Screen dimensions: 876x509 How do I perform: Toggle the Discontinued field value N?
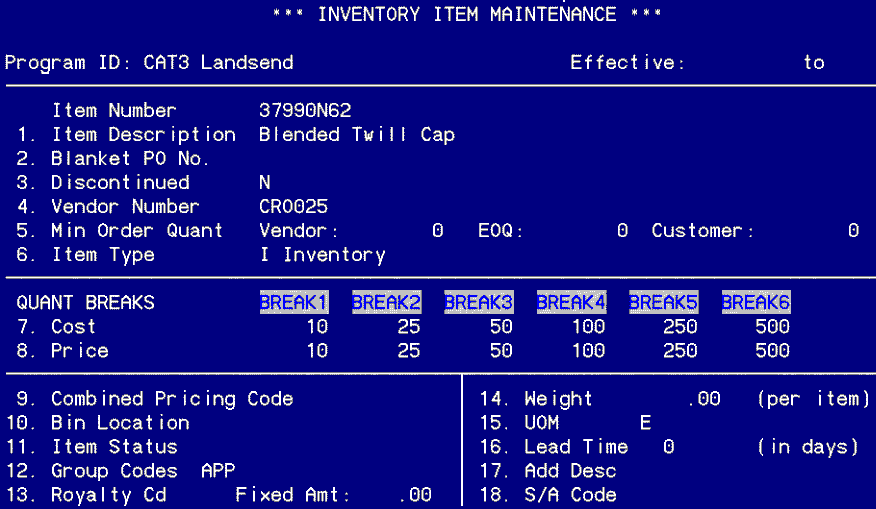point(264,182)
